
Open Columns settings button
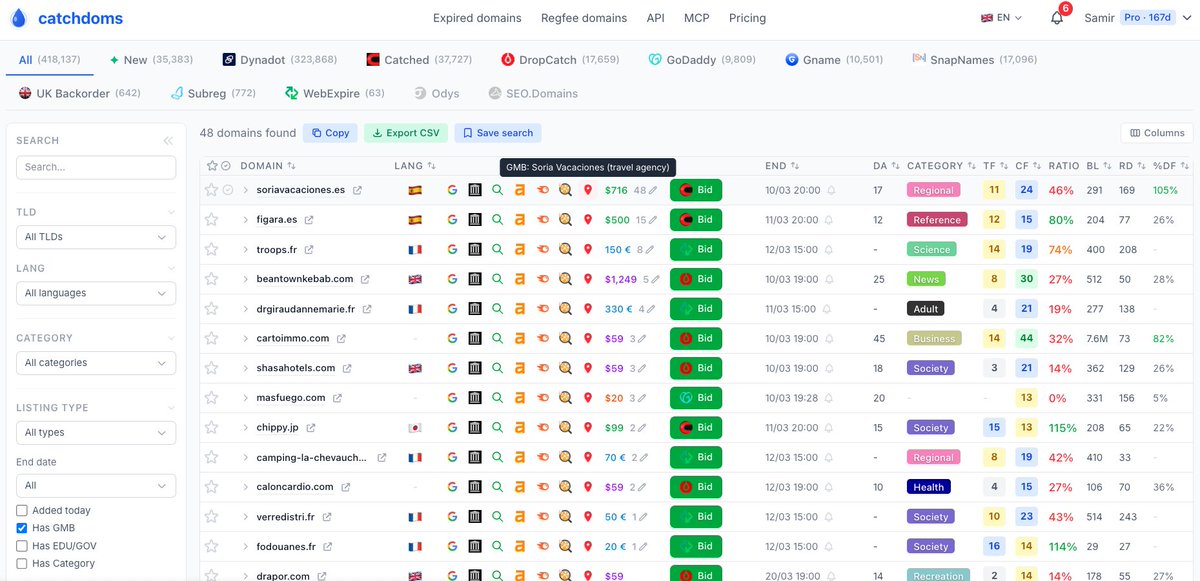click(x=1156, y=133)
